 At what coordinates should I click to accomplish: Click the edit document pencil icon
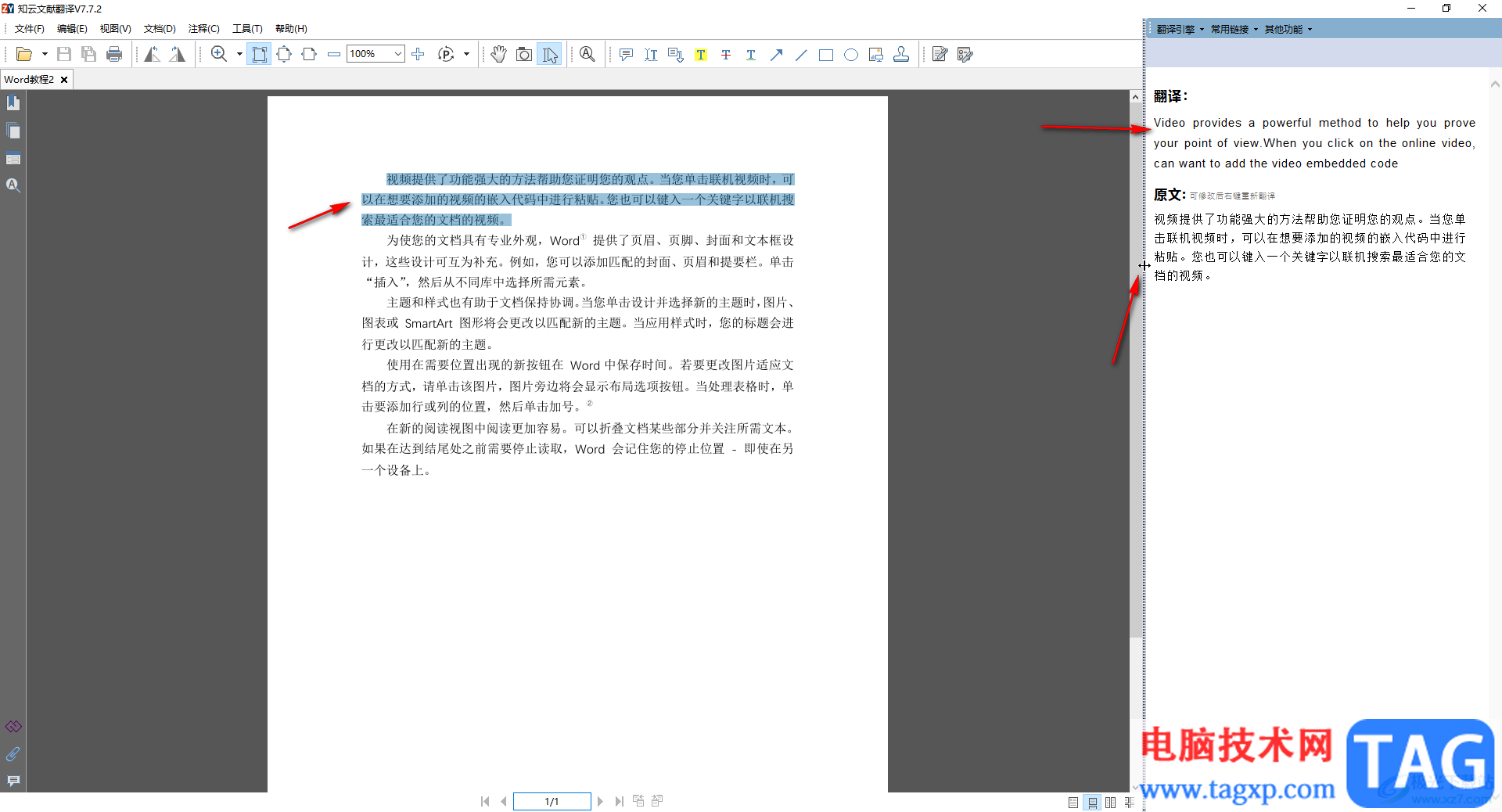[940, 54]
